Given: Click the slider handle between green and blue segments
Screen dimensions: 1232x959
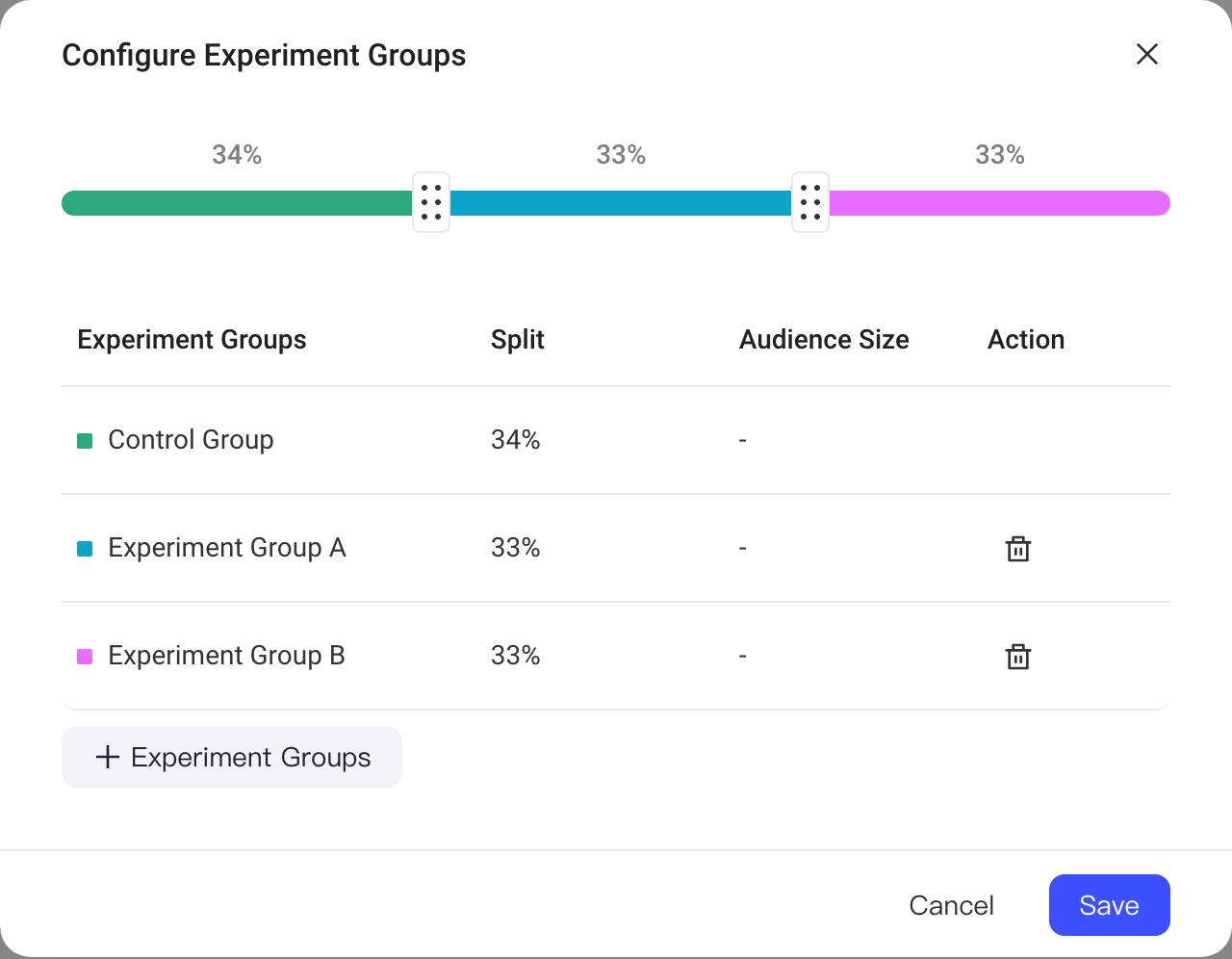Looking at the screenshot, I should [x=431, y=202].
